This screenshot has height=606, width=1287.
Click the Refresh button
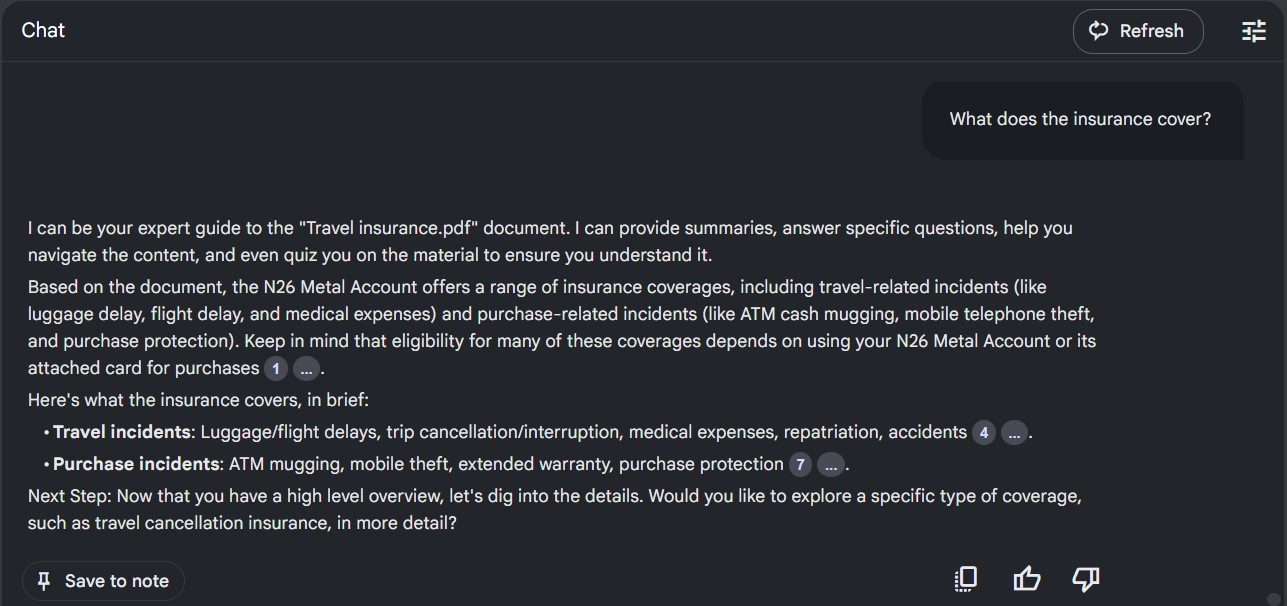coord(1137,31)
